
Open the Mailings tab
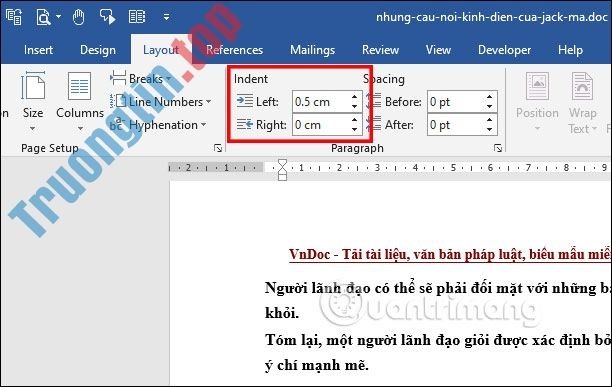tap(312, 50)
